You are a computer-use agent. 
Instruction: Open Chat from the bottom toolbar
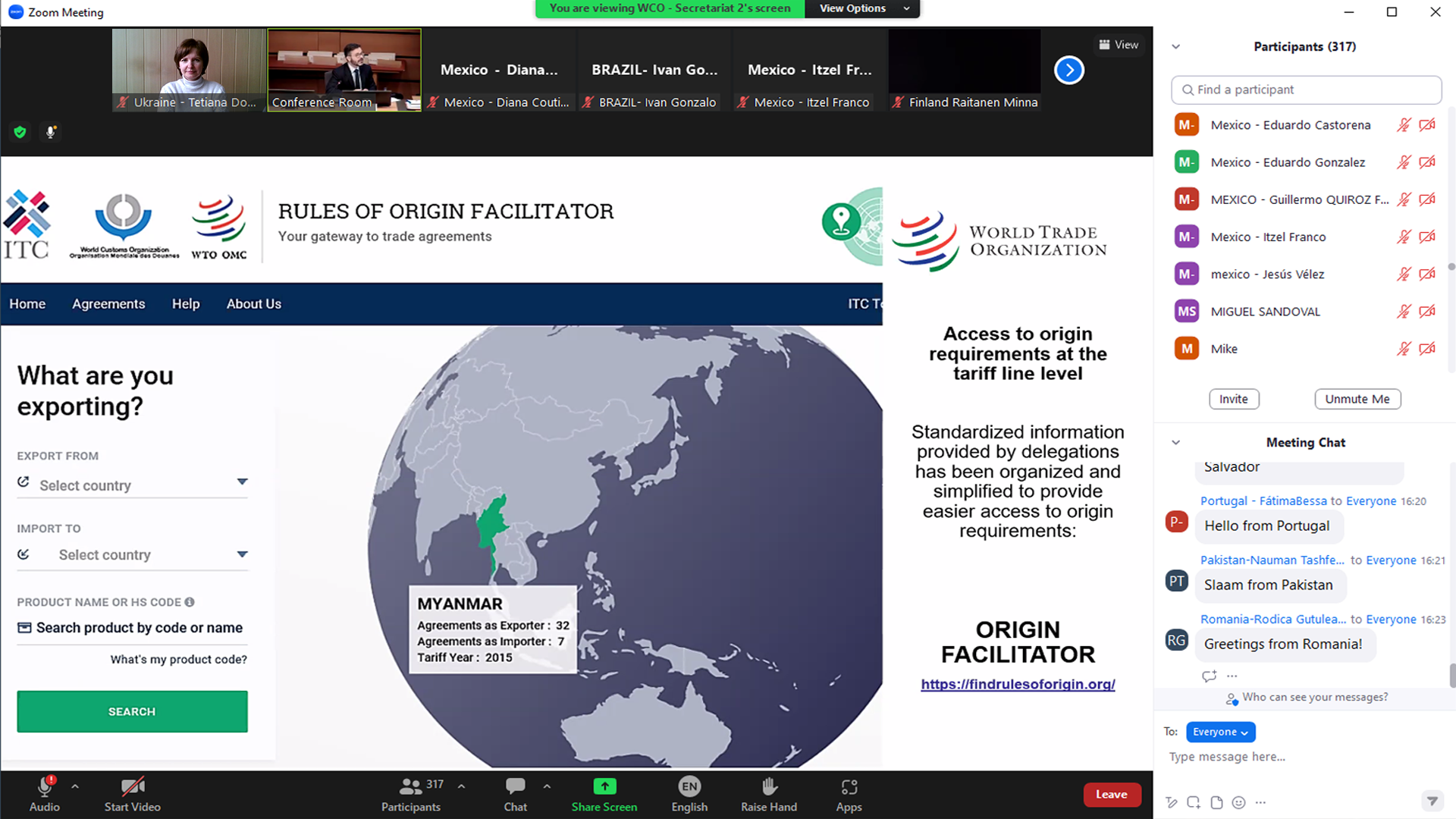516,786
